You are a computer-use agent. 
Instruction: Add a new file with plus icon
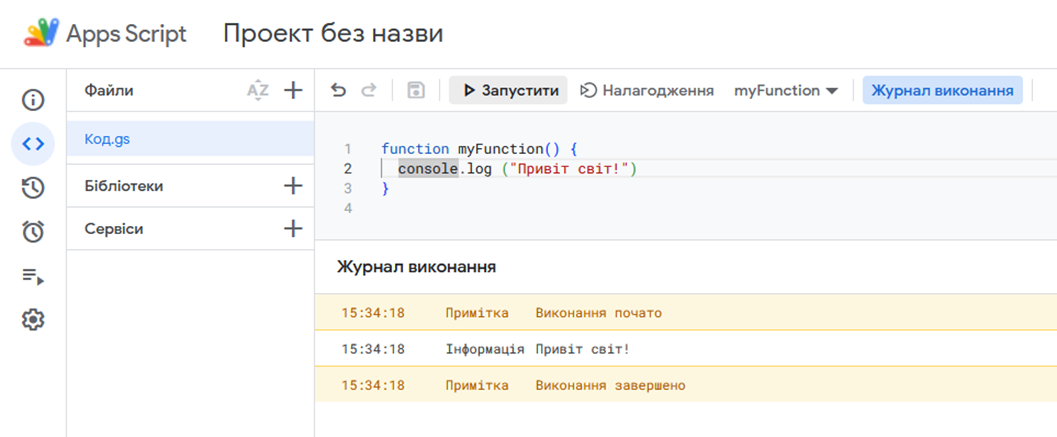point(293,91)
